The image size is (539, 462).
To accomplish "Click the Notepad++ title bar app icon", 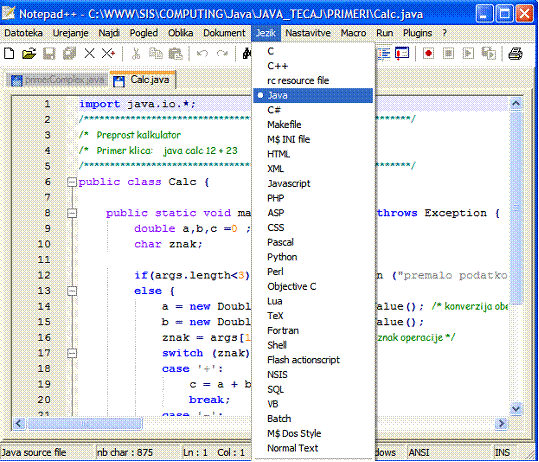I will [8, 13].
